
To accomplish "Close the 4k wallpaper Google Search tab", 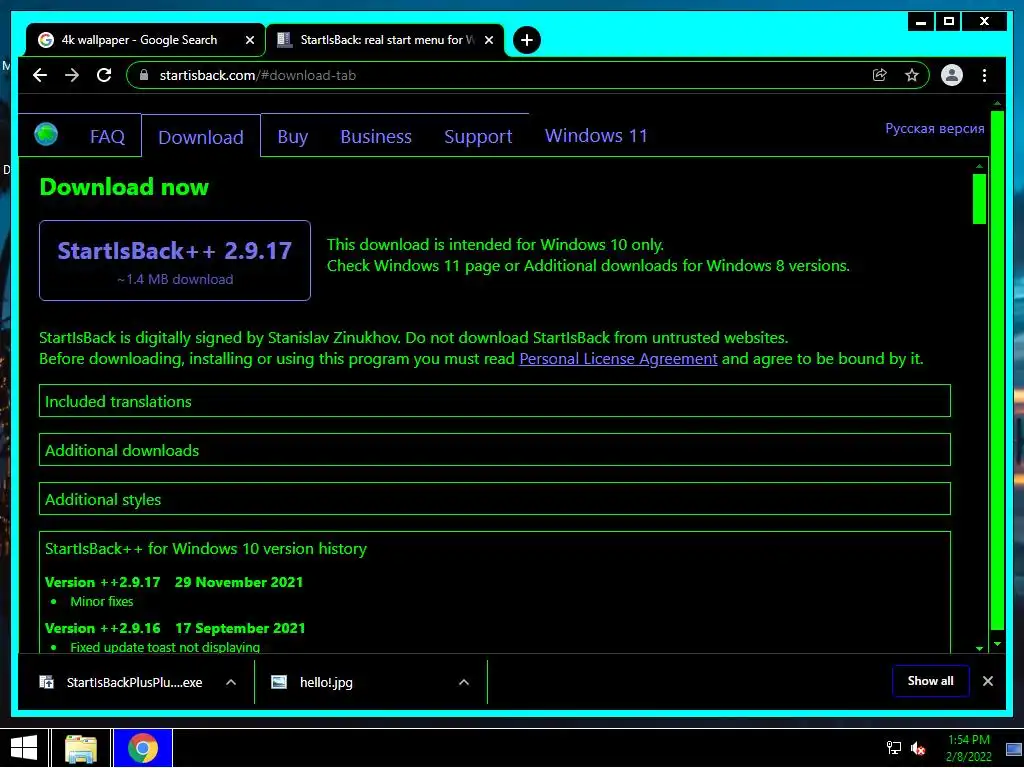I will click(249, 40).
